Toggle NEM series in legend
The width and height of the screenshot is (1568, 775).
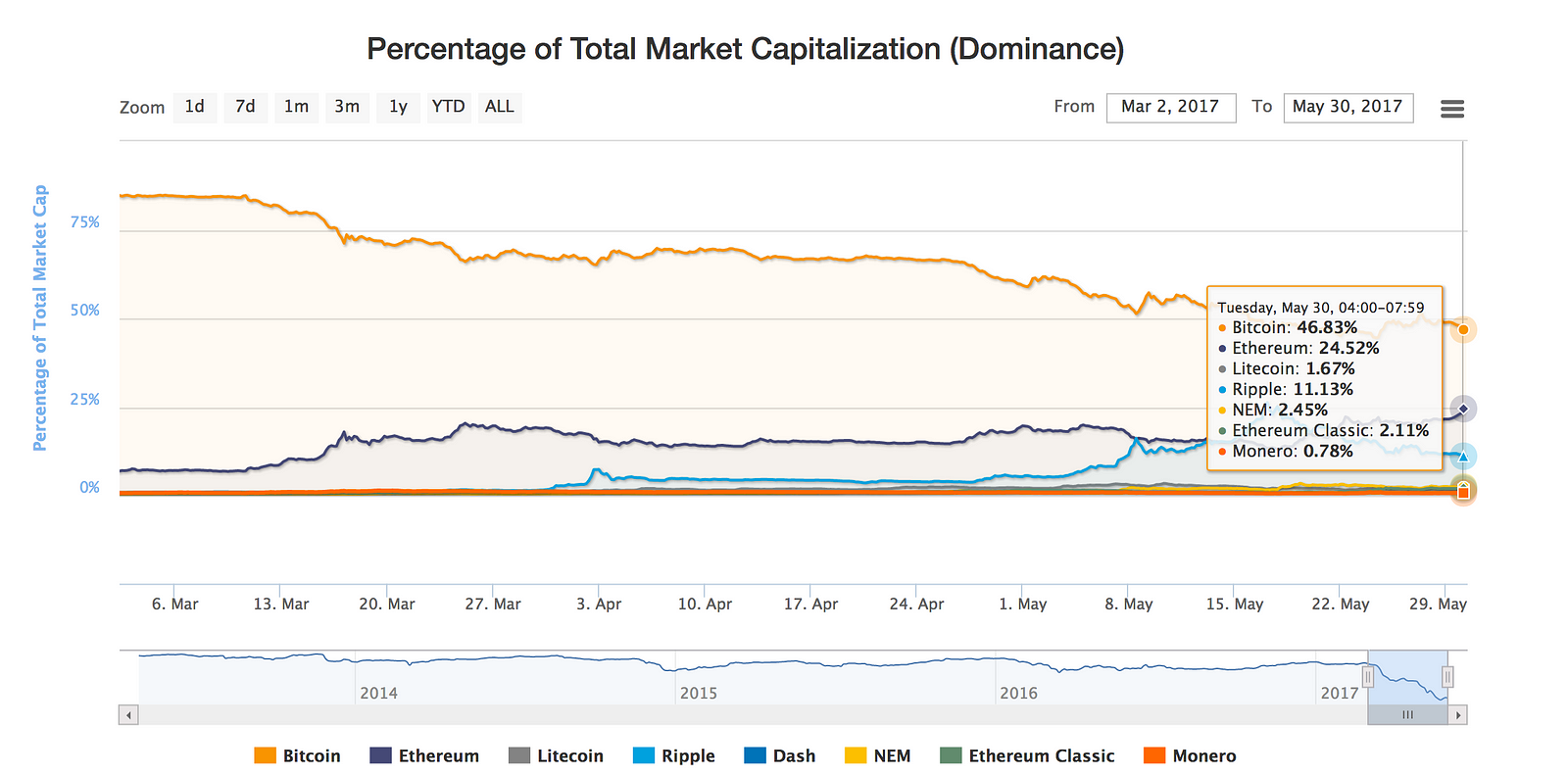878,755
